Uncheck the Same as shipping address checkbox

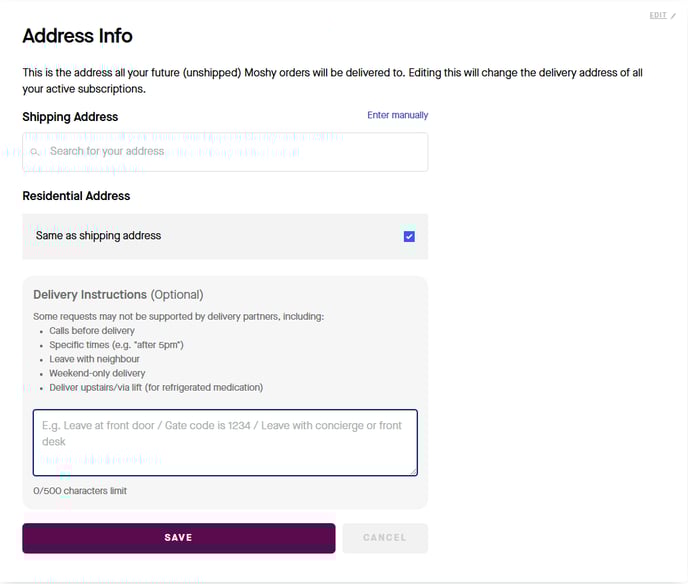click(409, 237)
